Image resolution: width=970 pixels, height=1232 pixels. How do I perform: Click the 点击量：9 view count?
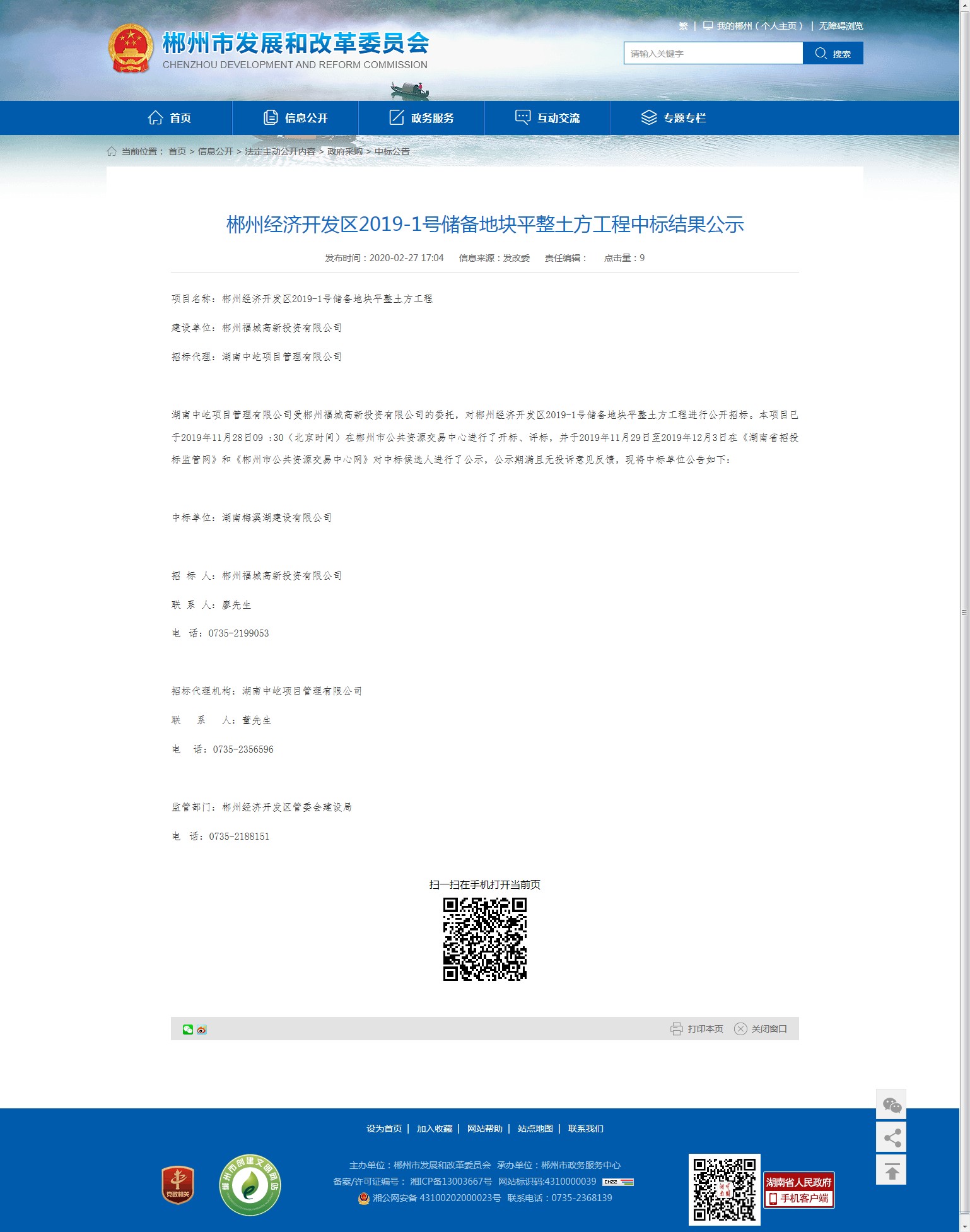(x=624, y=258)
